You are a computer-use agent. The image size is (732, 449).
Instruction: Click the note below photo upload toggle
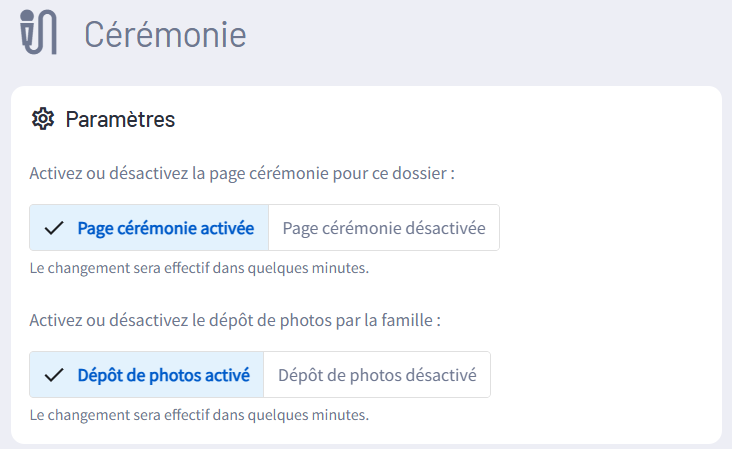tap(200, 413)
